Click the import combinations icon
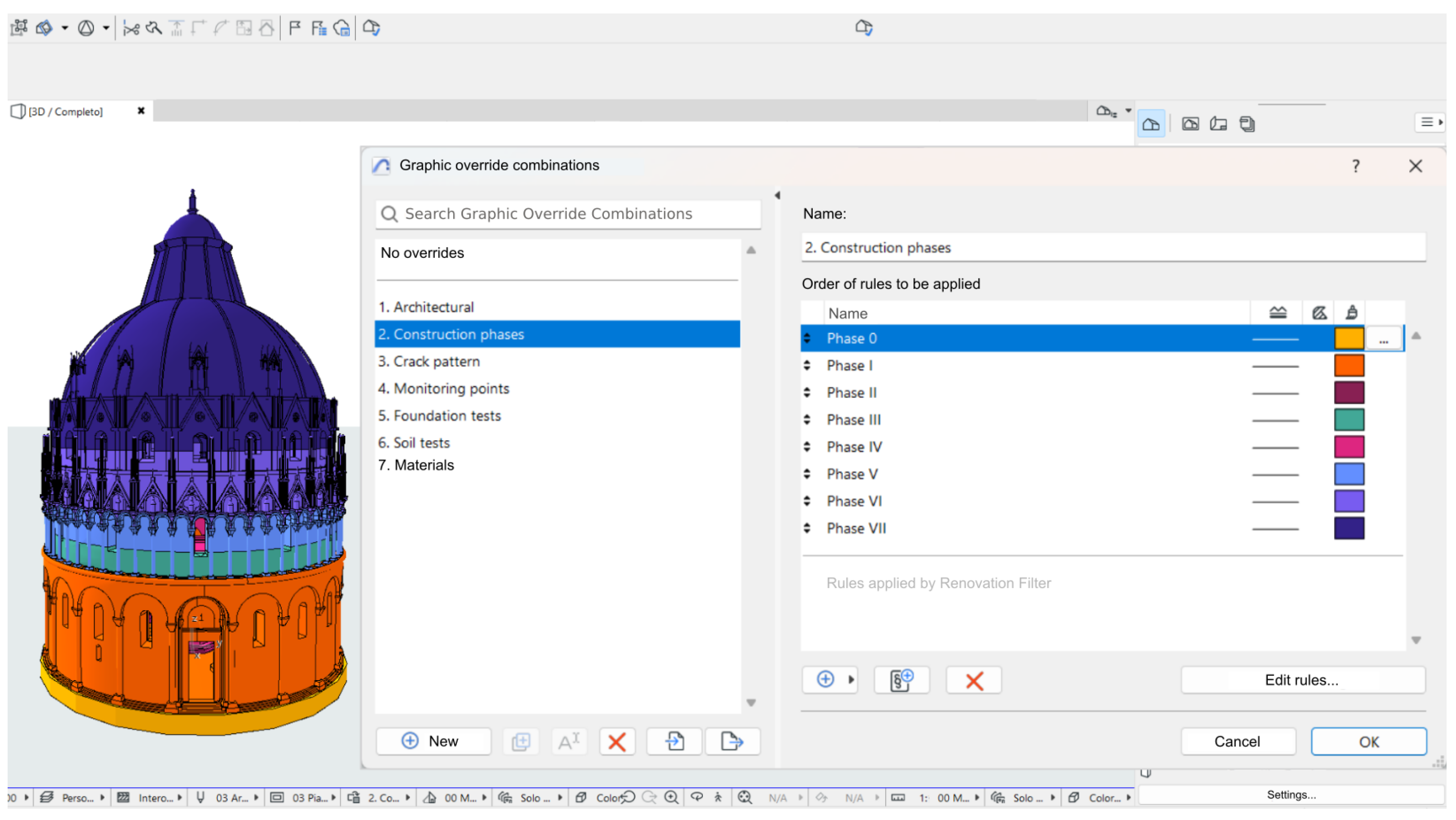The width and height of the screenshot is (1456, 820). [x=674, y=742]
